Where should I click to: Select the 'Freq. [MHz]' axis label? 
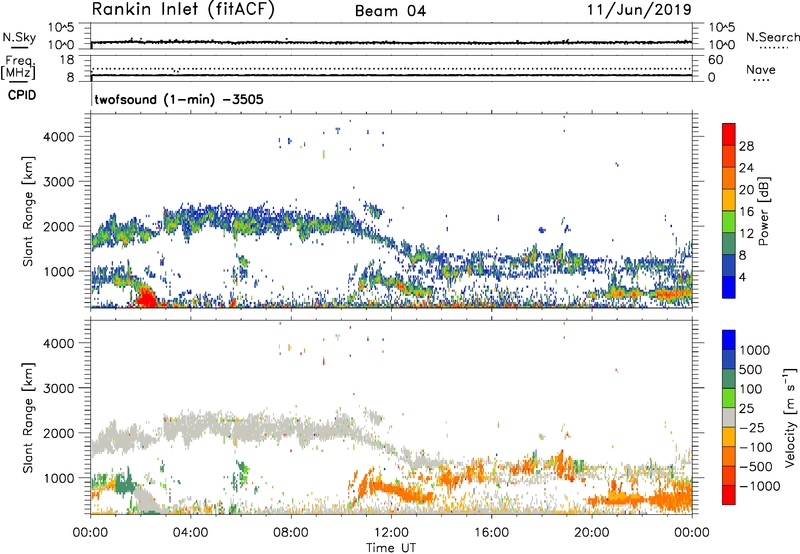pyautogui.click(x=19, y=68)
